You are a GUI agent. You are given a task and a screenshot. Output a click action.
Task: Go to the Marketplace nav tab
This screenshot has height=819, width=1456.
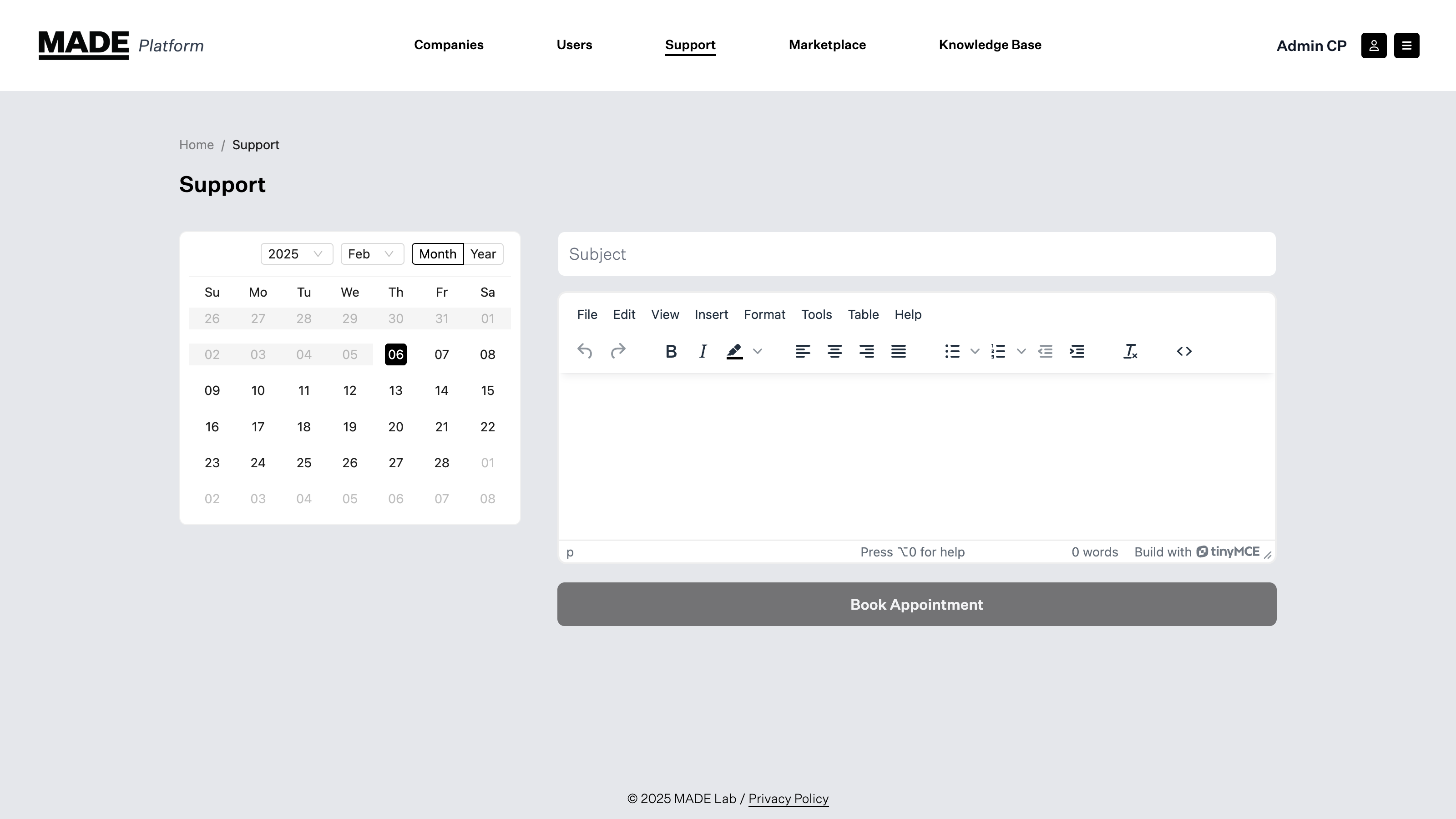(827, 45)
